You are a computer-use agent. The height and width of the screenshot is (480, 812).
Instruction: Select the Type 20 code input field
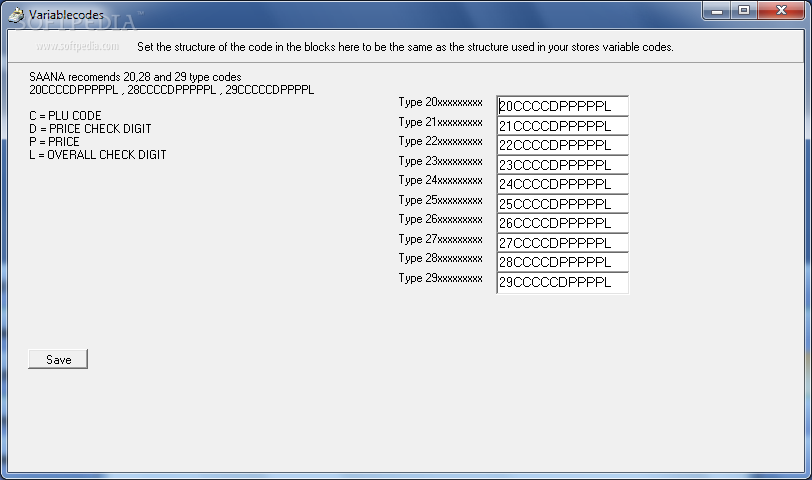(562, 106)
